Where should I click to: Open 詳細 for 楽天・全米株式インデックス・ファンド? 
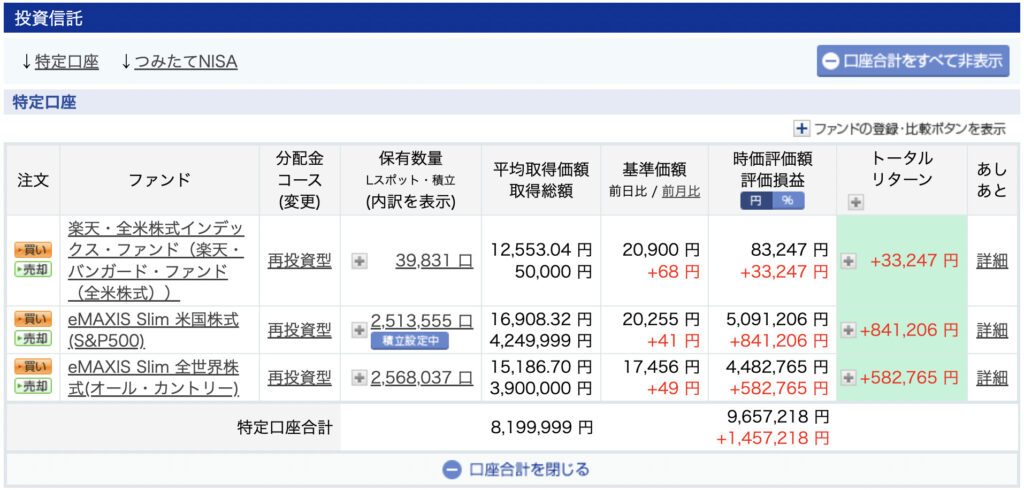992,261
